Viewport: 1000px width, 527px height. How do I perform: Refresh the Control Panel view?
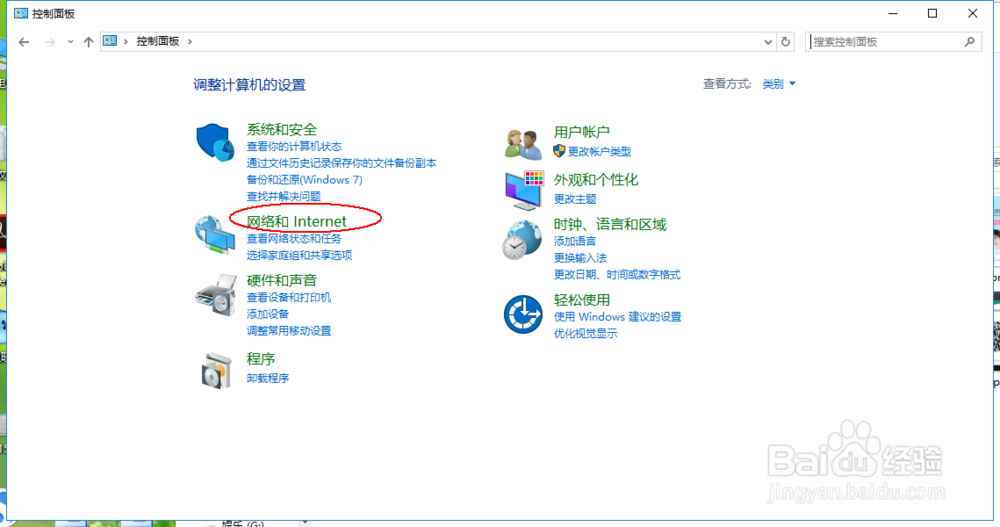(x=786, y=41)
